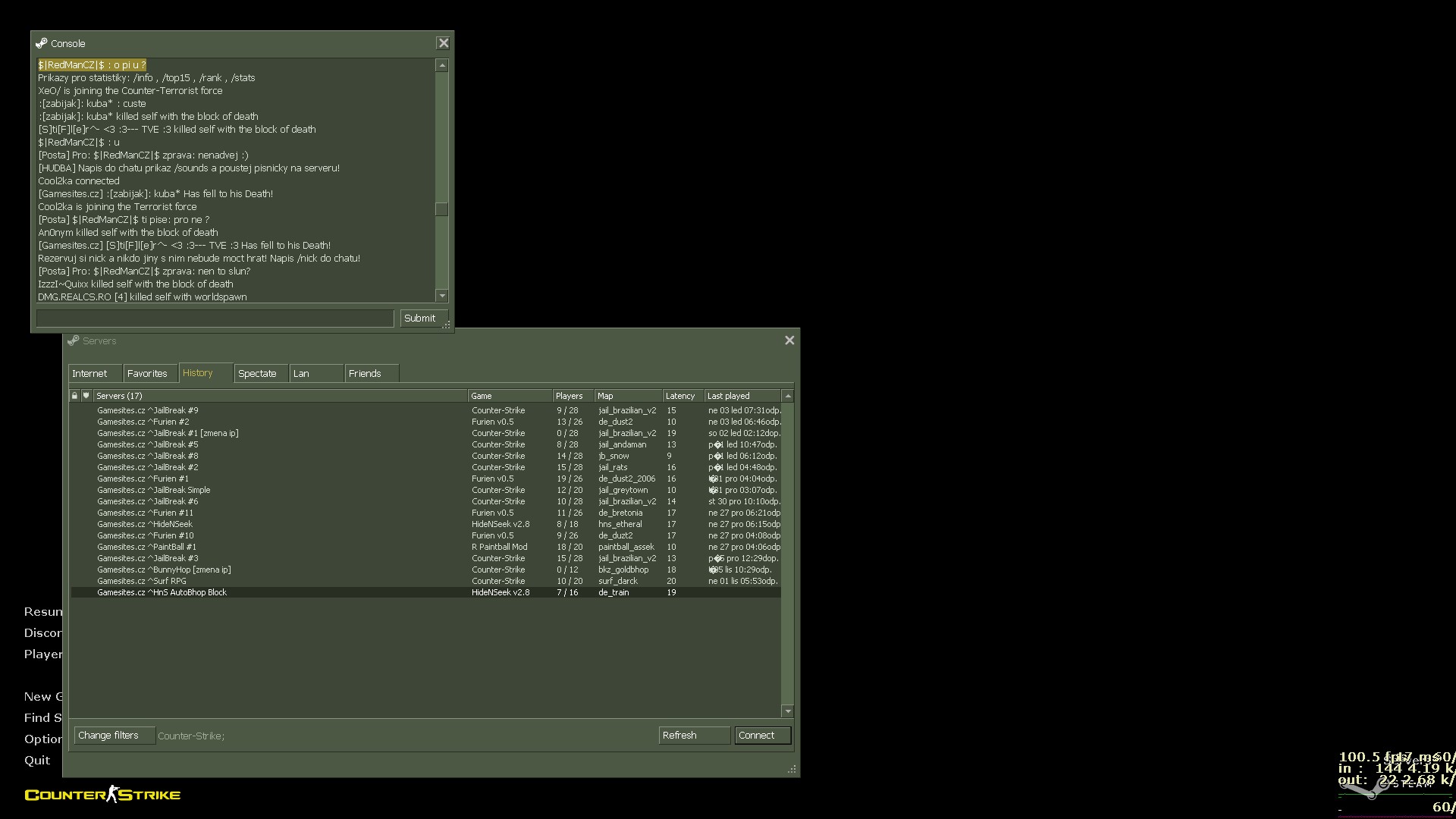Select server Gamesites.cz ^JailBreak #9

425,410
